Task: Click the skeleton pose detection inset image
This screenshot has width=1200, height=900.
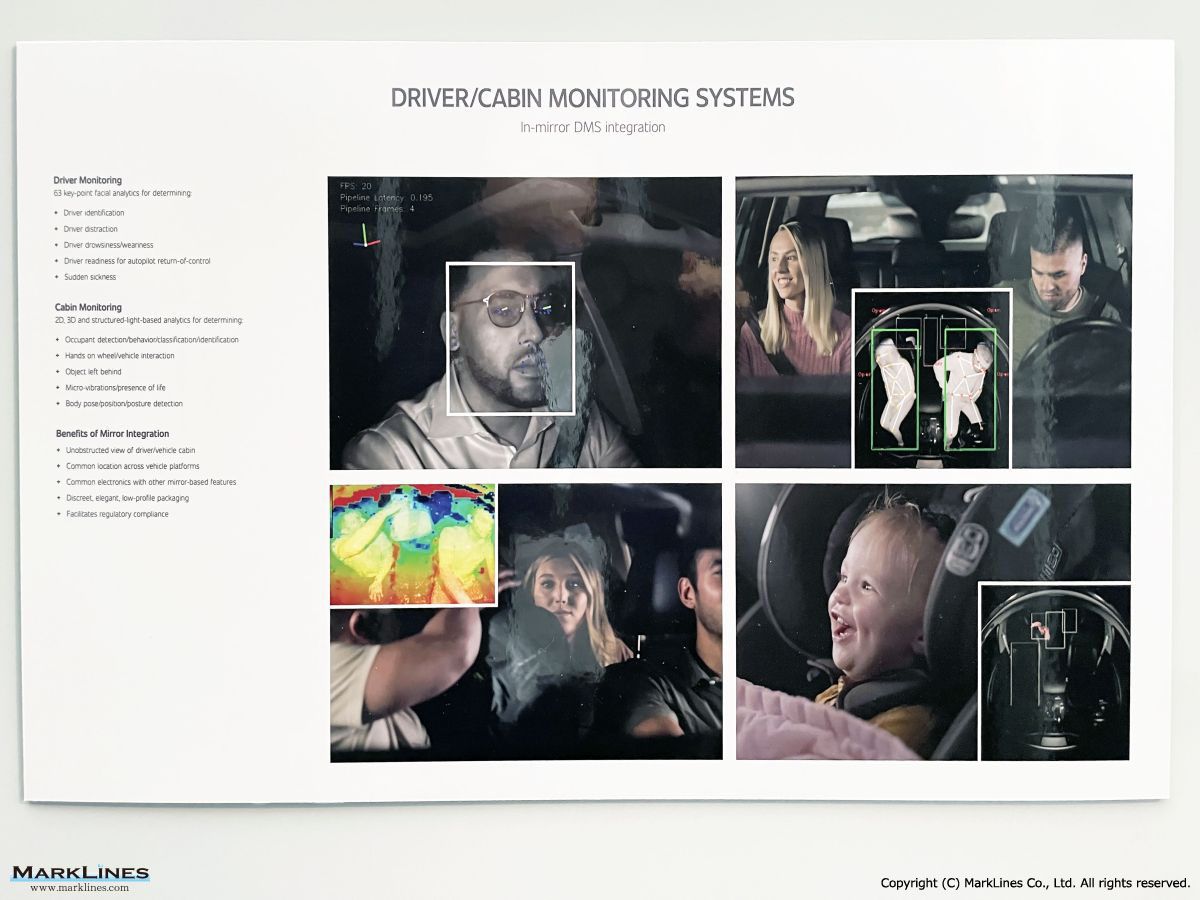Action: [932, 379]
